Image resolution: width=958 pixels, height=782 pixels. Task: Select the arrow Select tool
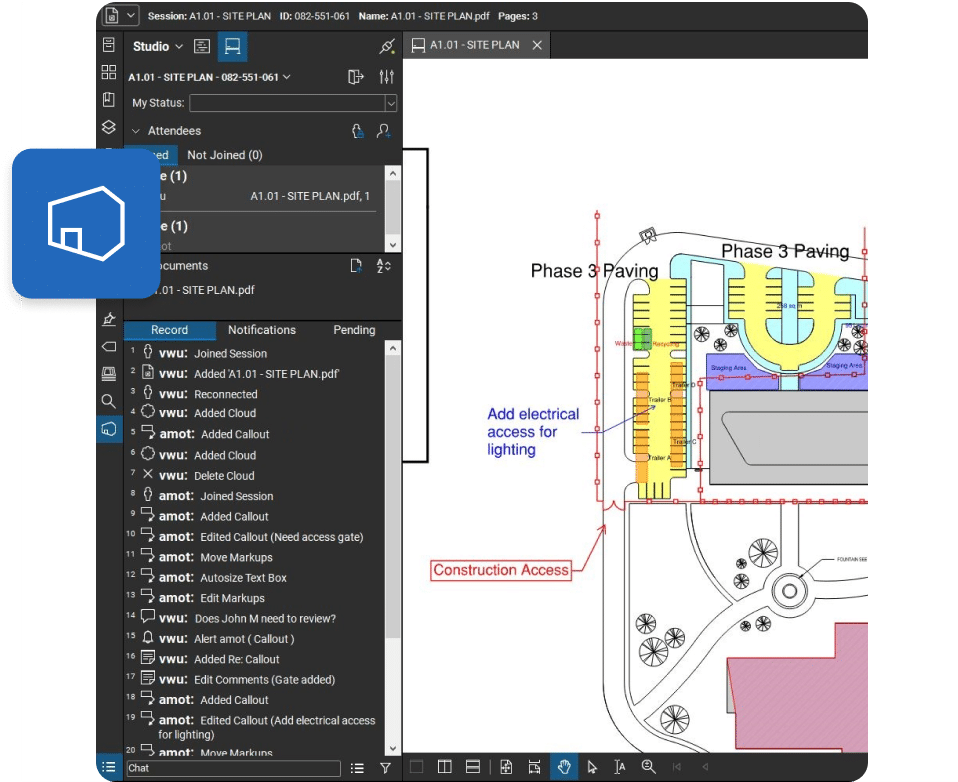[x=591, y=767]
